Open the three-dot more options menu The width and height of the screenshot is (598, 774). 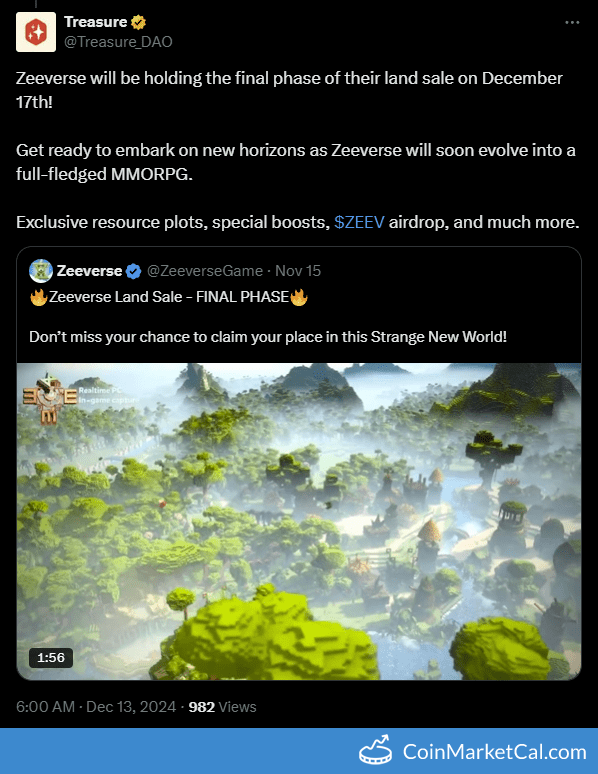572,23
